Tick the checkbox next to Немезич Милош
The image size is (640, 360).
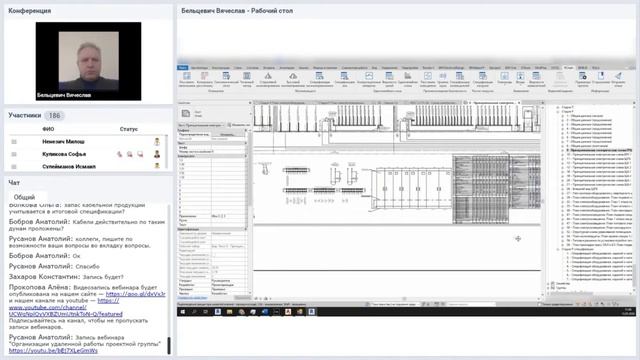[14, 142]
